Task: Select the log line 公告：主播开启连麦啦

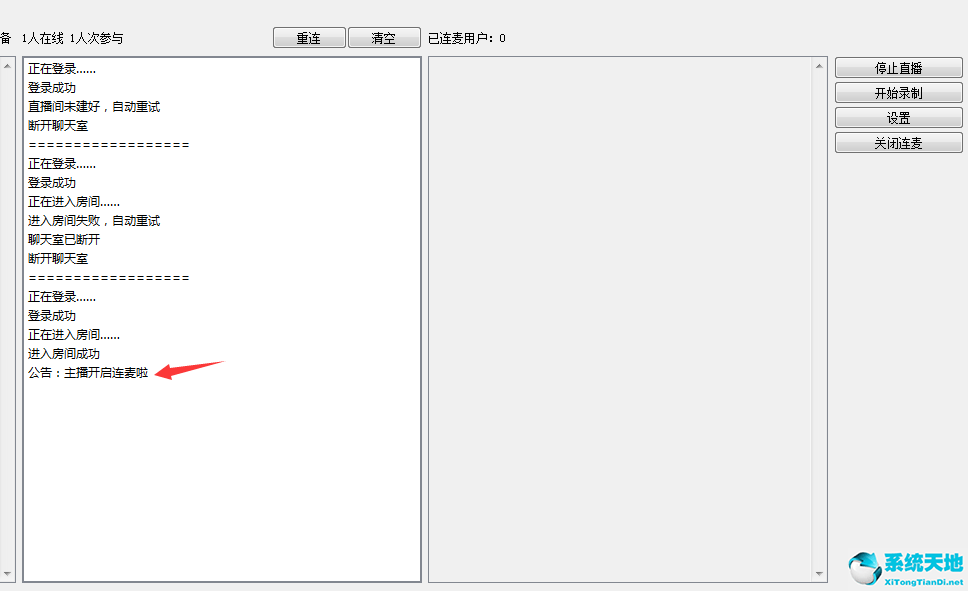Action: click(x=88, y=372)
